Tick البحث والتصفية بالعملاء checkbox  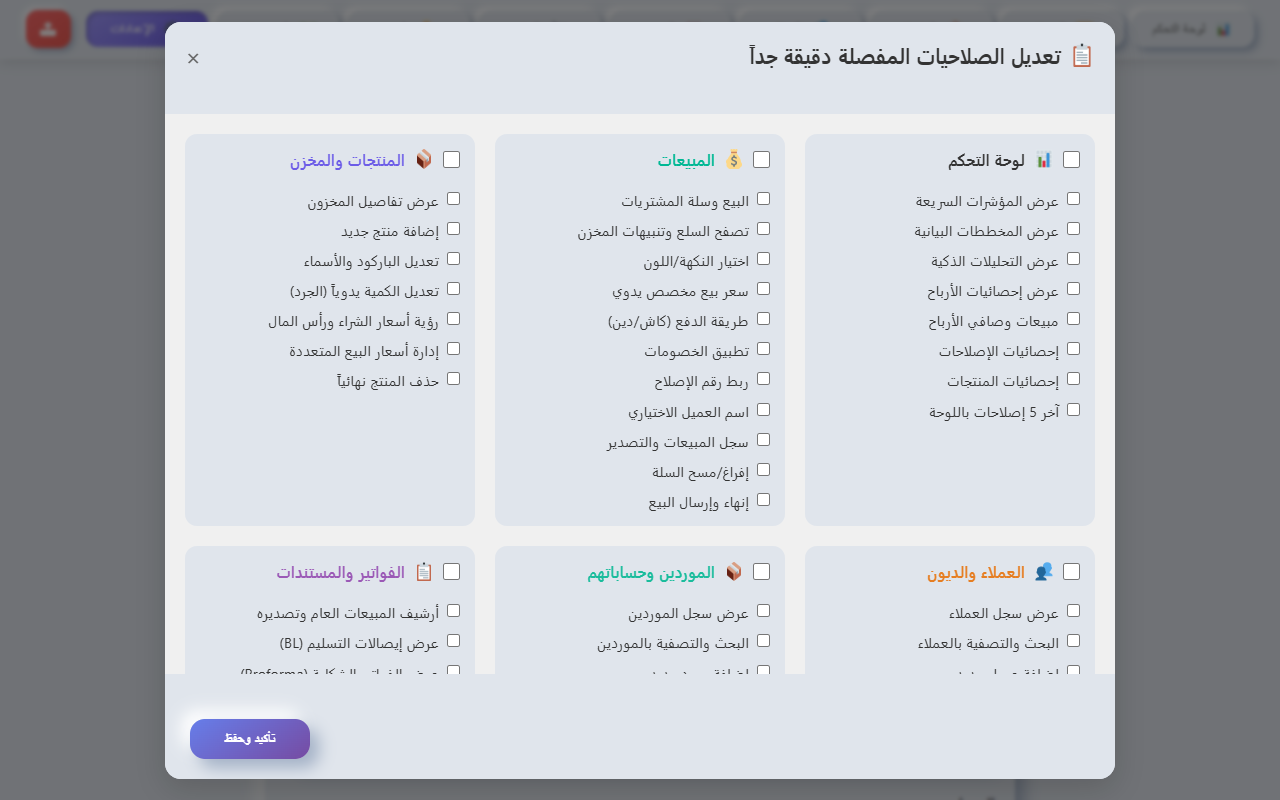[1073, 641]
